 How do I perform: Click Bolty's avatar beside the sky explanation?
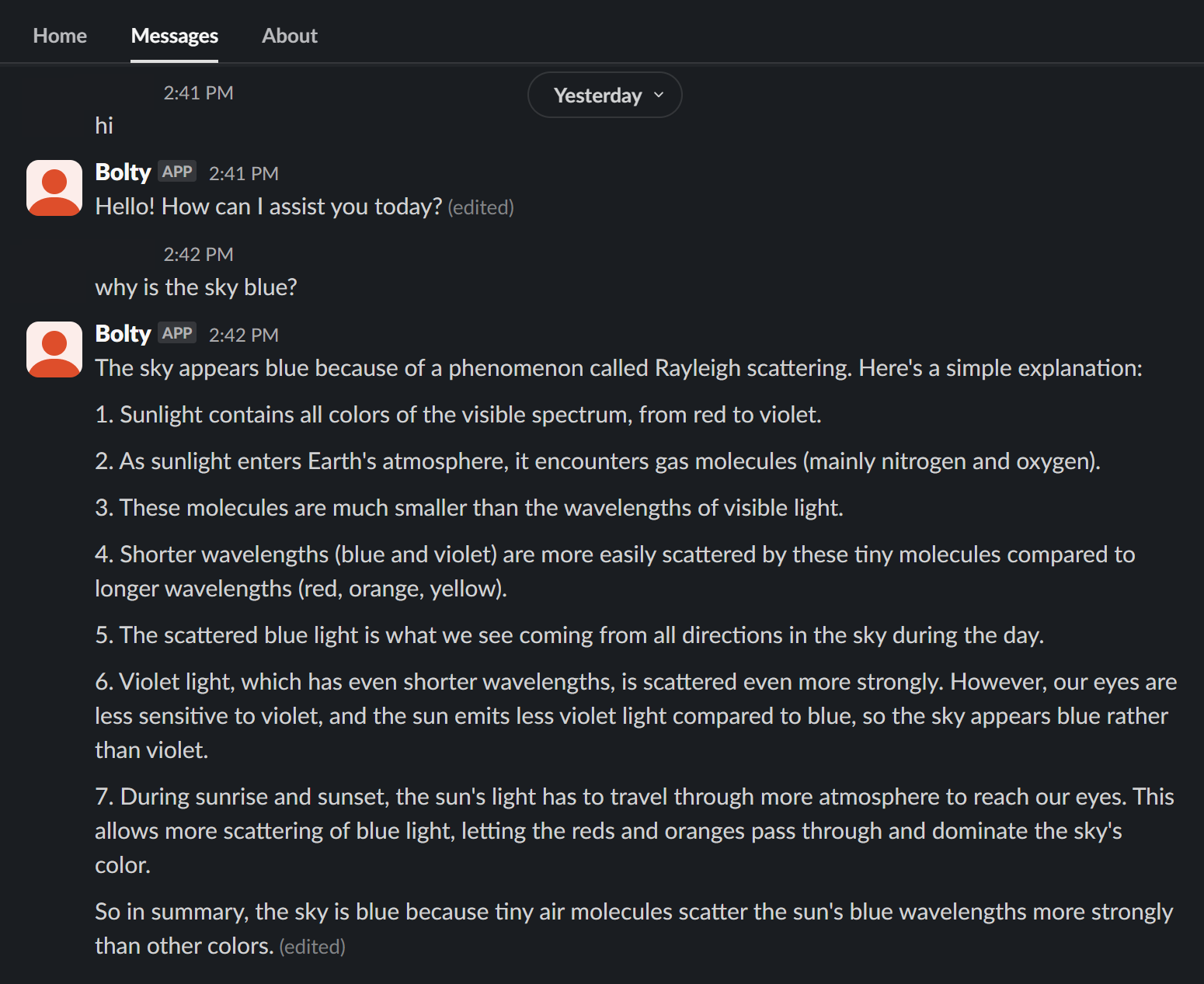[x=54, y=349]
